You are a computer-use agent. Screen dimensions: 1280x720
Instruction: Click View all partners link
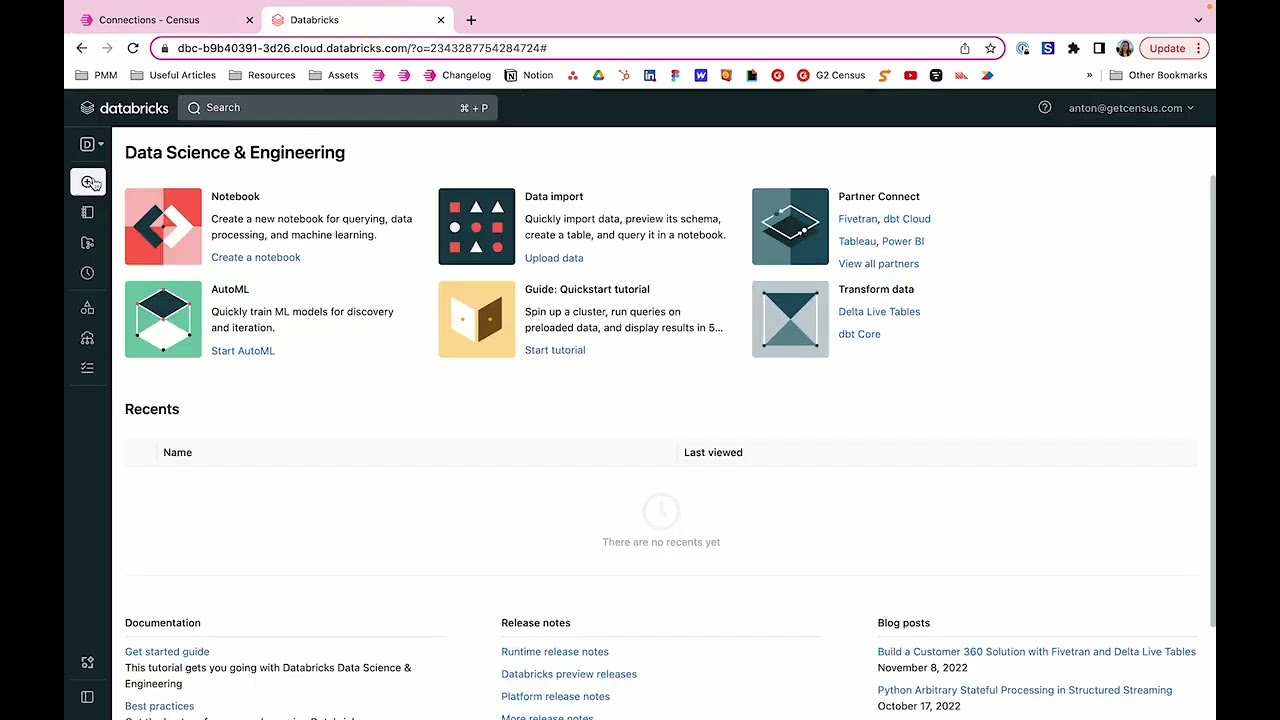click(x=879, y=264)
